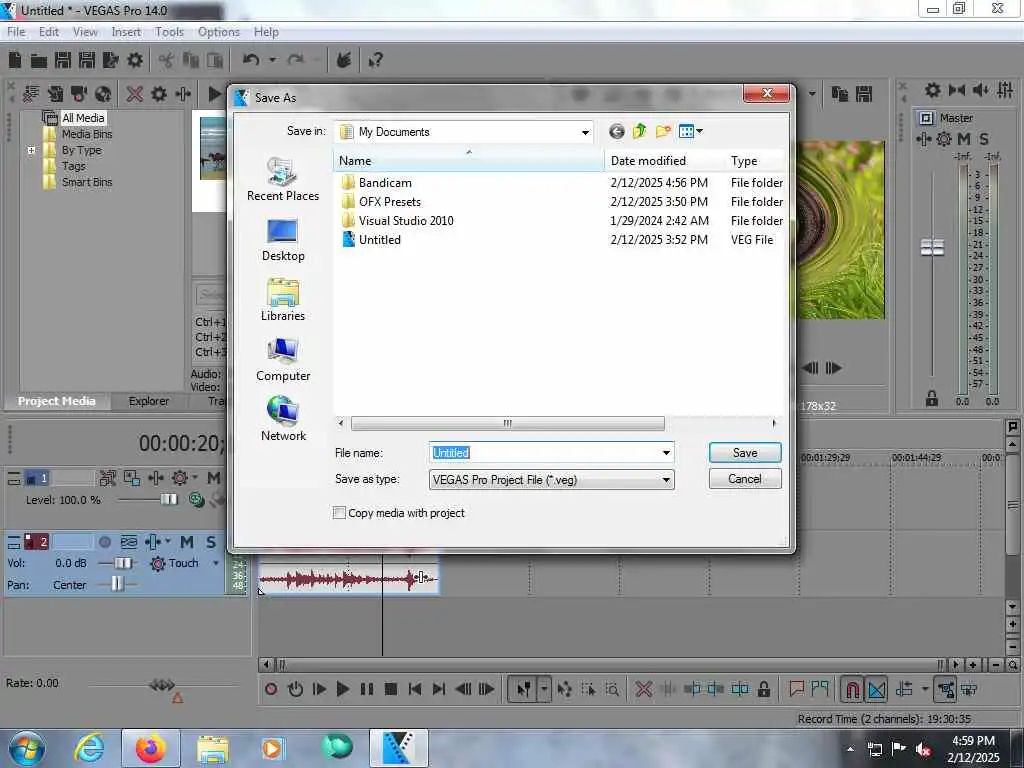This screenshot has width=1024, height=768.
Task: Open Recent Places in Save As sidebar
Action: pyautogui.click(x=283, y=179)
